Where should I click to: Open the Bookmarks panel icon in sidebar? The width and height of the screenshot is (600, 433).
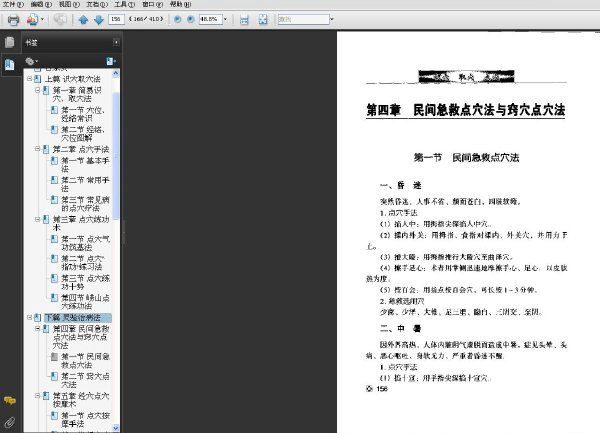(10, 64)
